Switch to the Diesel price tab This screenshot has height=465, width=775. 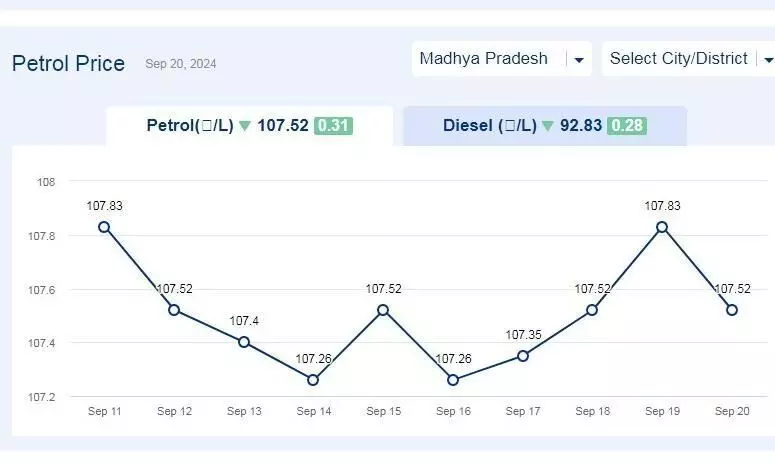tap(545, 126)
